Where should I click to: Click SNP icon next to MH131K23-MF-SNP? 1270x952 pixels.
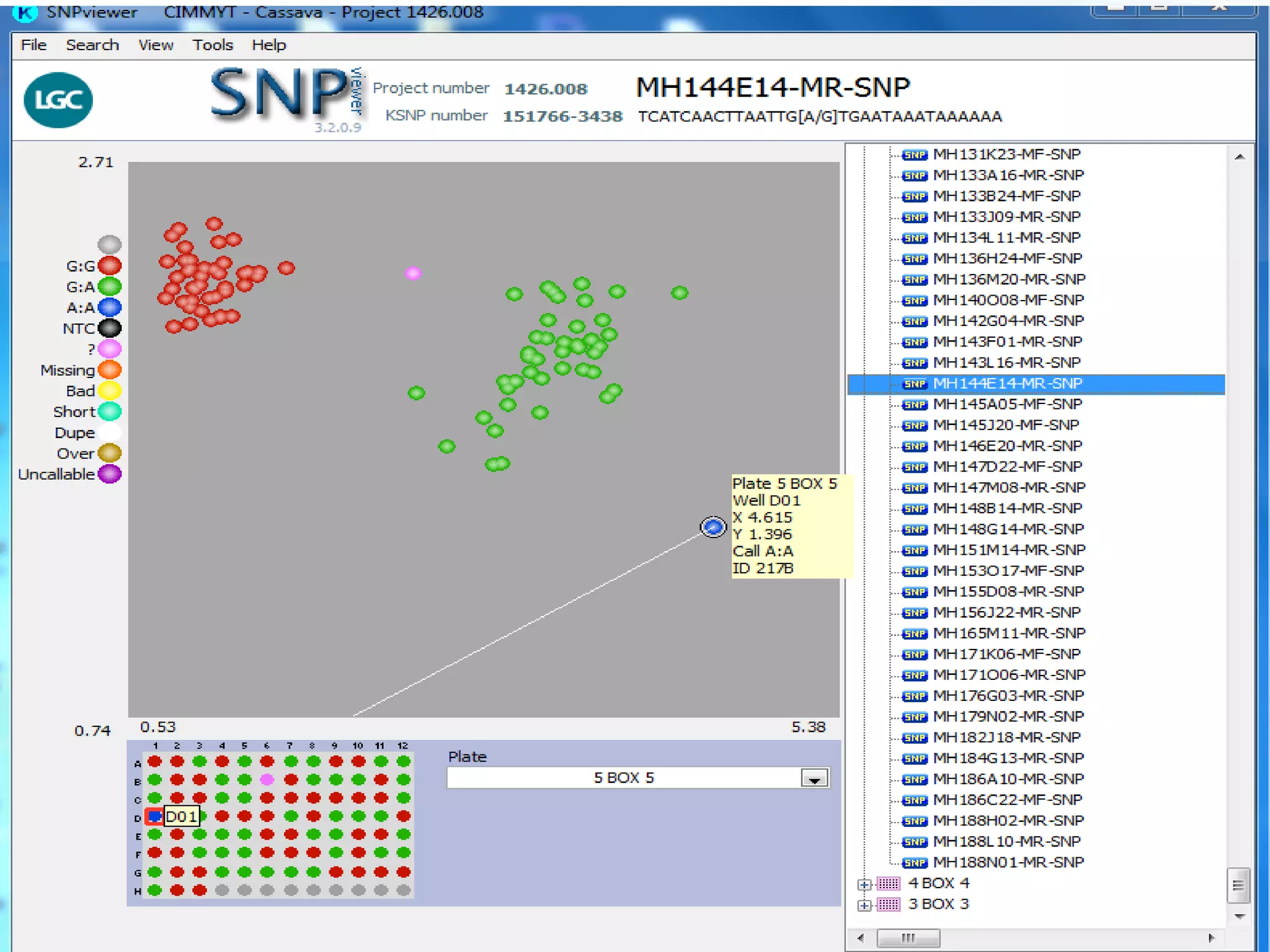pos(915,155)
